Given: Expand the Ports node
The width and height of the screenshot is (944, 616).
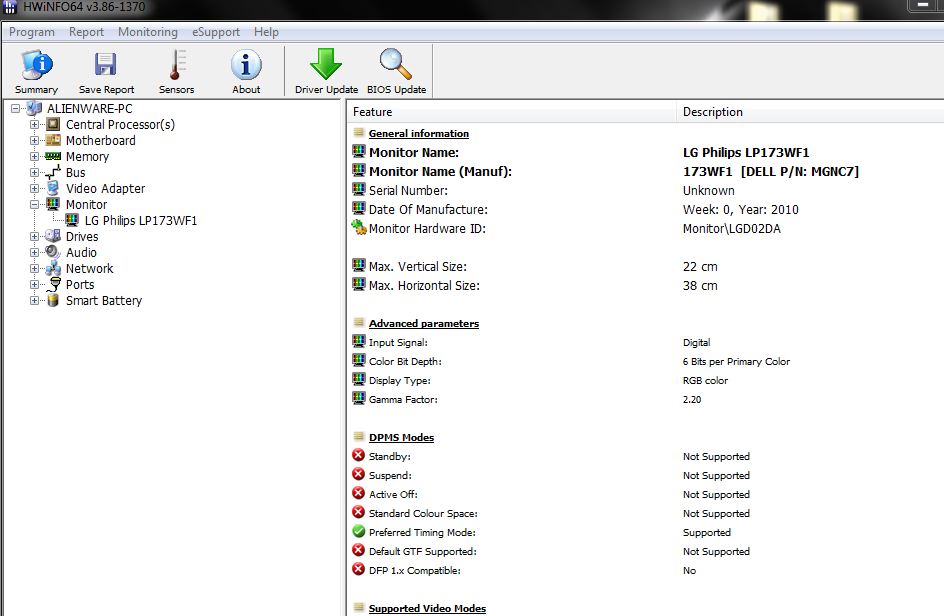Looking at the screenshot, I should tap(34, 284).
